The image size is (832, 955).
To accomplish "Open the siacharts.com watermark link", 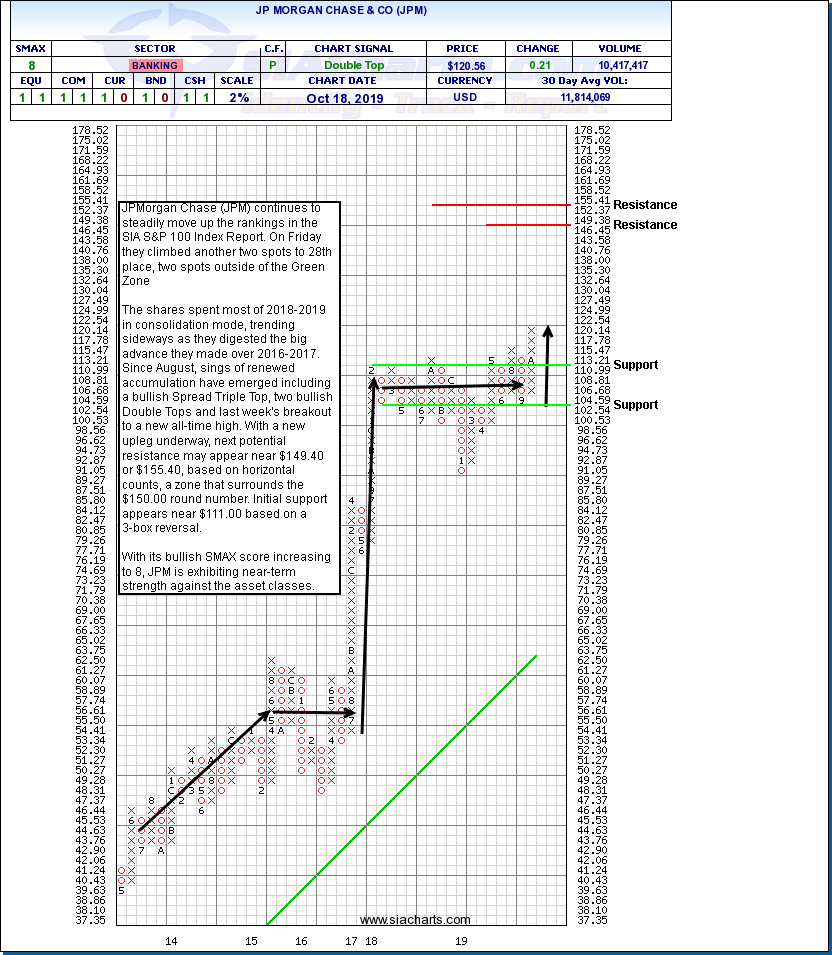I will tap(415, 920).
